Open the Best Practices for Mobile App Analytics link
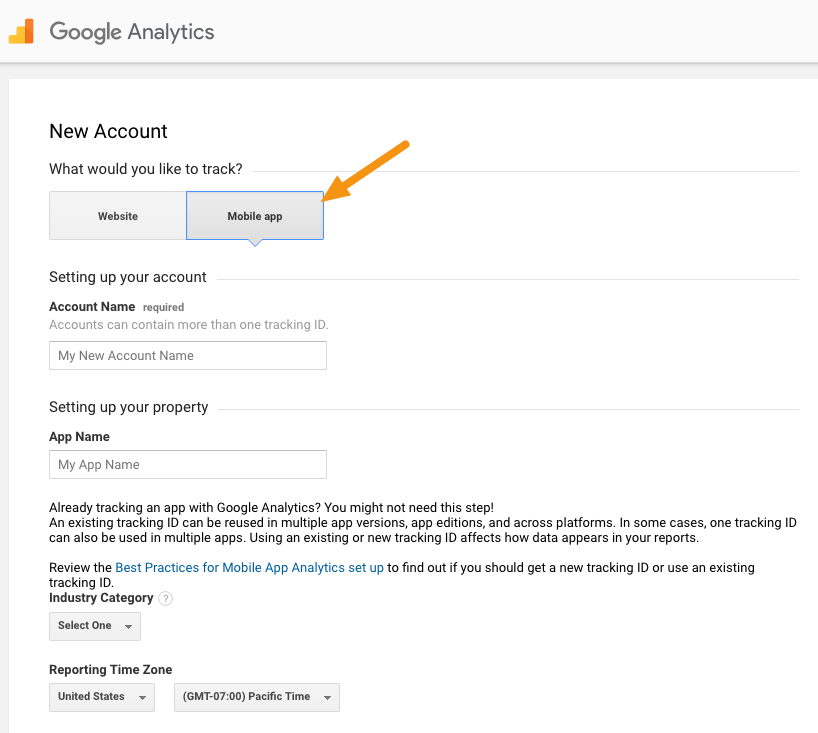The width and height of the screenshot is (818, 733). (x=249, y=567)
